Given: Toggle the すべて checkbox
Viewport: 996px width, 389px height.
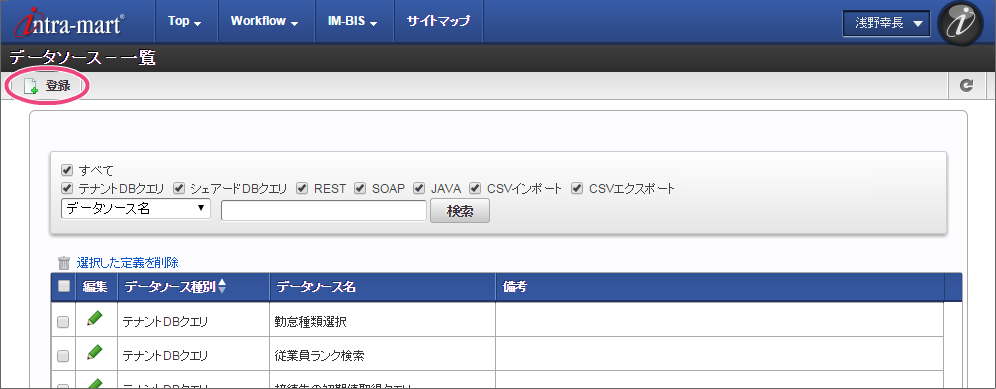Looking at the screenshot, I should point(67,170).
